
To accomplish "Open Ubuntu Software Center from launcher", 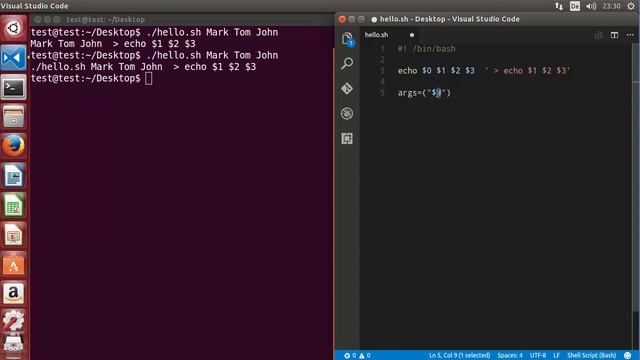I will (x=13, y=264).
